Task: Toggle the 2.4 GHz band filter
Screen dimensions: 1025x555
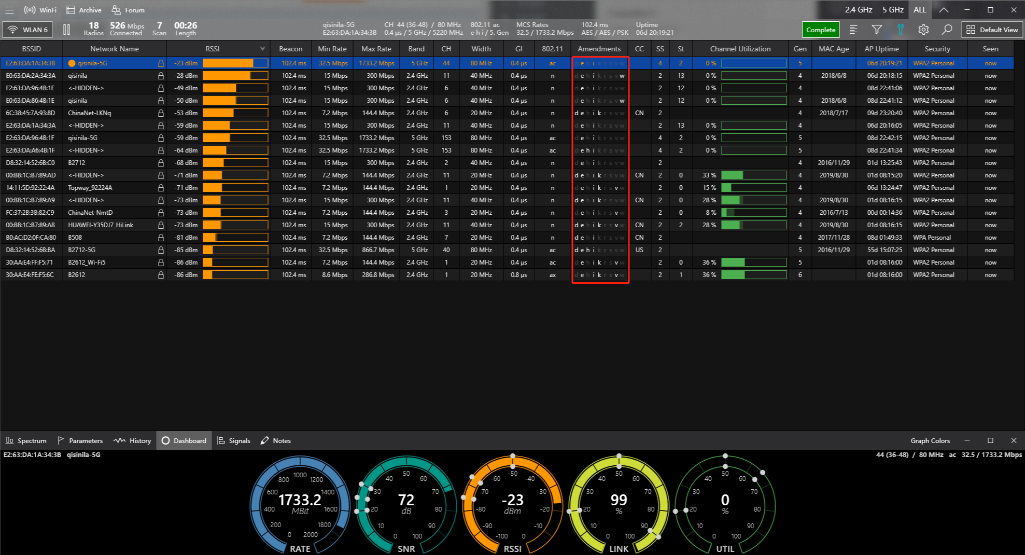Action: pyautogui.click(x=858, y=9)
